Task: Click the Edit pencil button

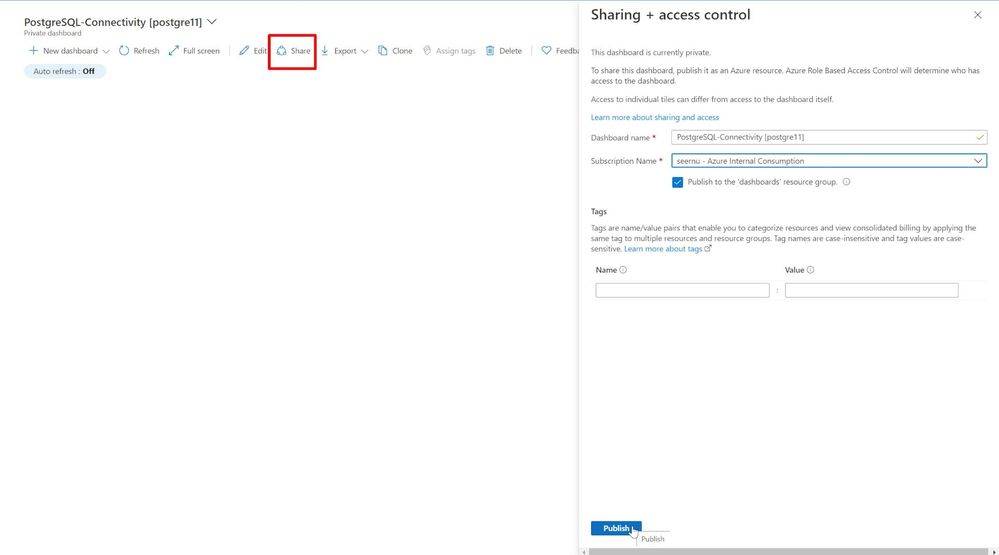Action: click(253, 50)
